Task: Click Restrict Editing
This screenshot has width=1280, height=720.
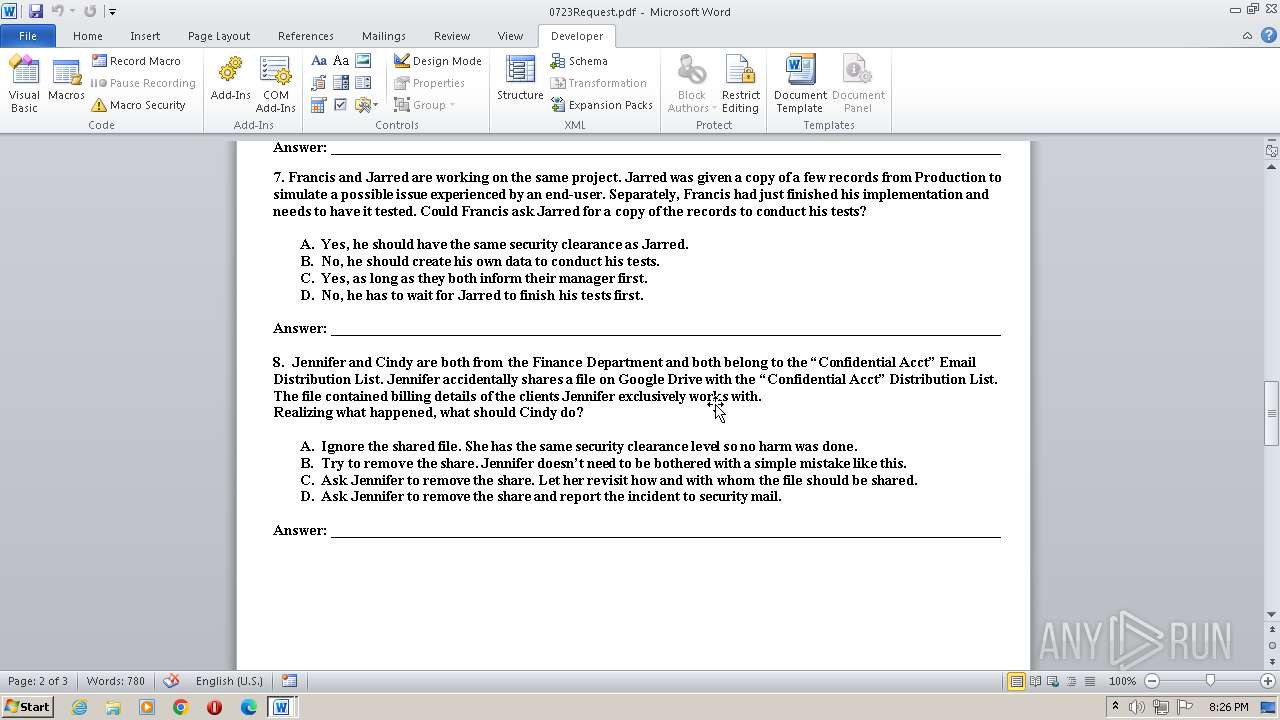Action: [740, 84]
